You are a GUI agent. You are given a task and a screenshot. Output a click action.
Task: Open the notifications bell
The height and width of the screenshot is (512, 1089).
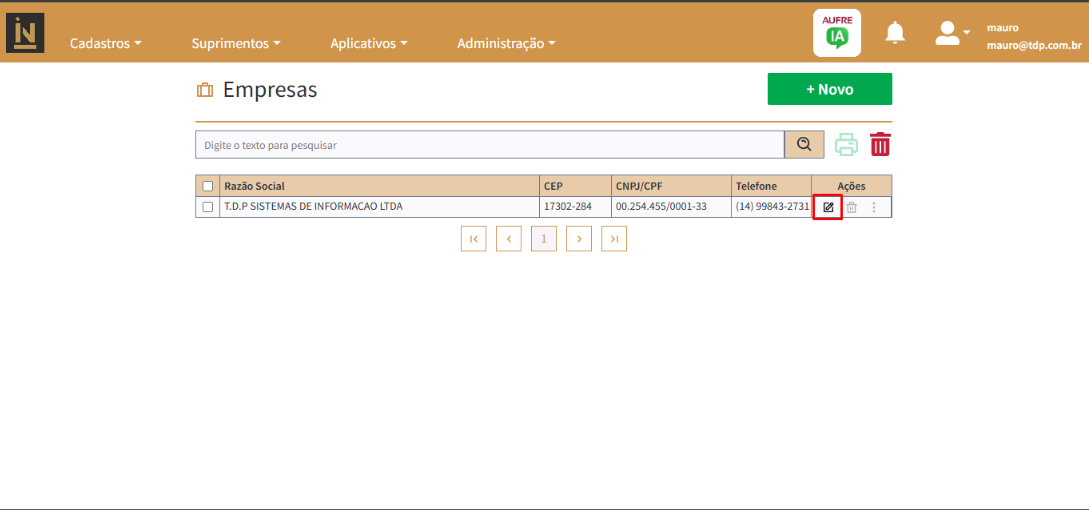[x=895, y=33]
